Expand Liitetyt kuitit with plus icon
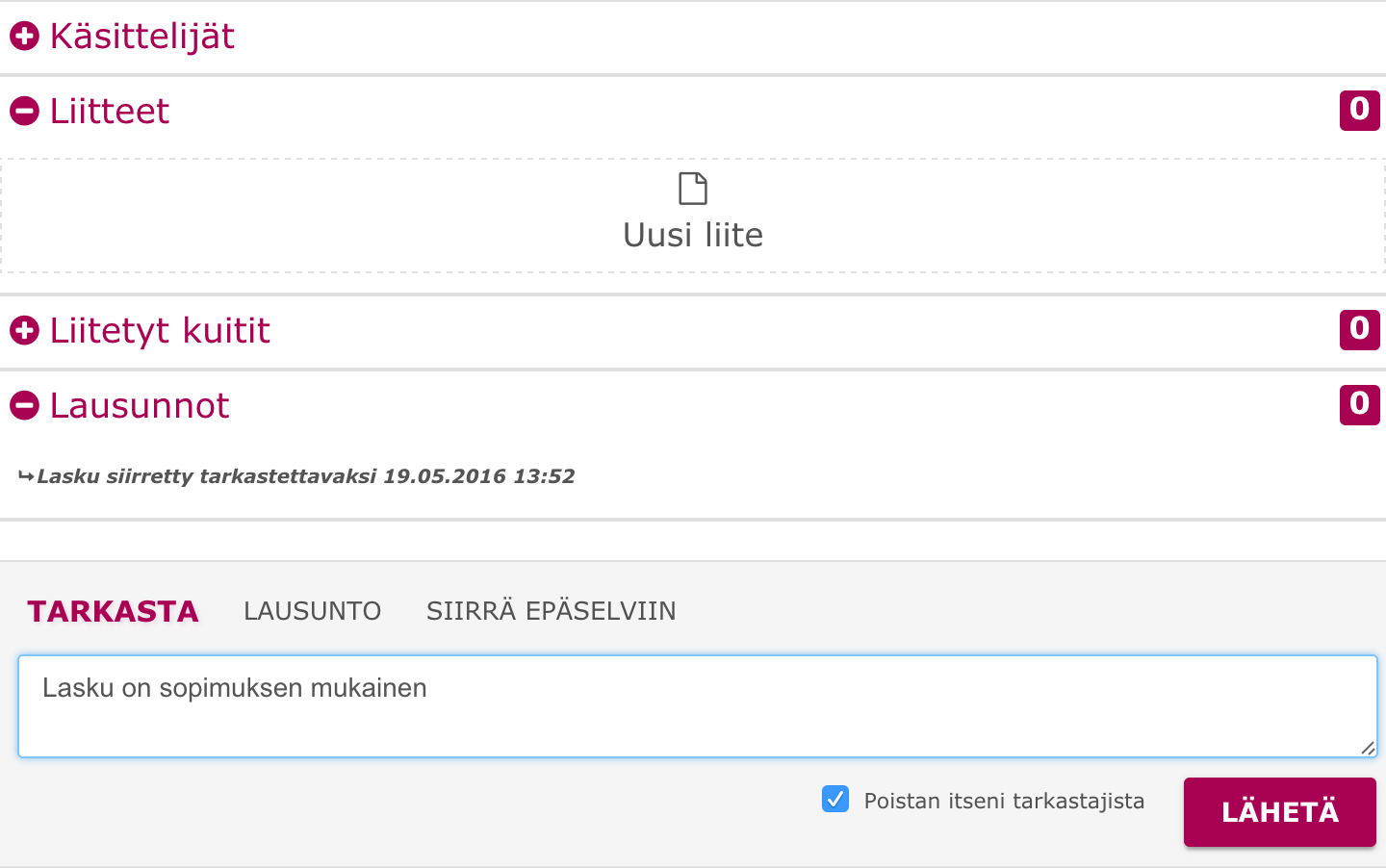This screenshot has width=1386, height=868. pyautogui.click(x=24, y=331)
